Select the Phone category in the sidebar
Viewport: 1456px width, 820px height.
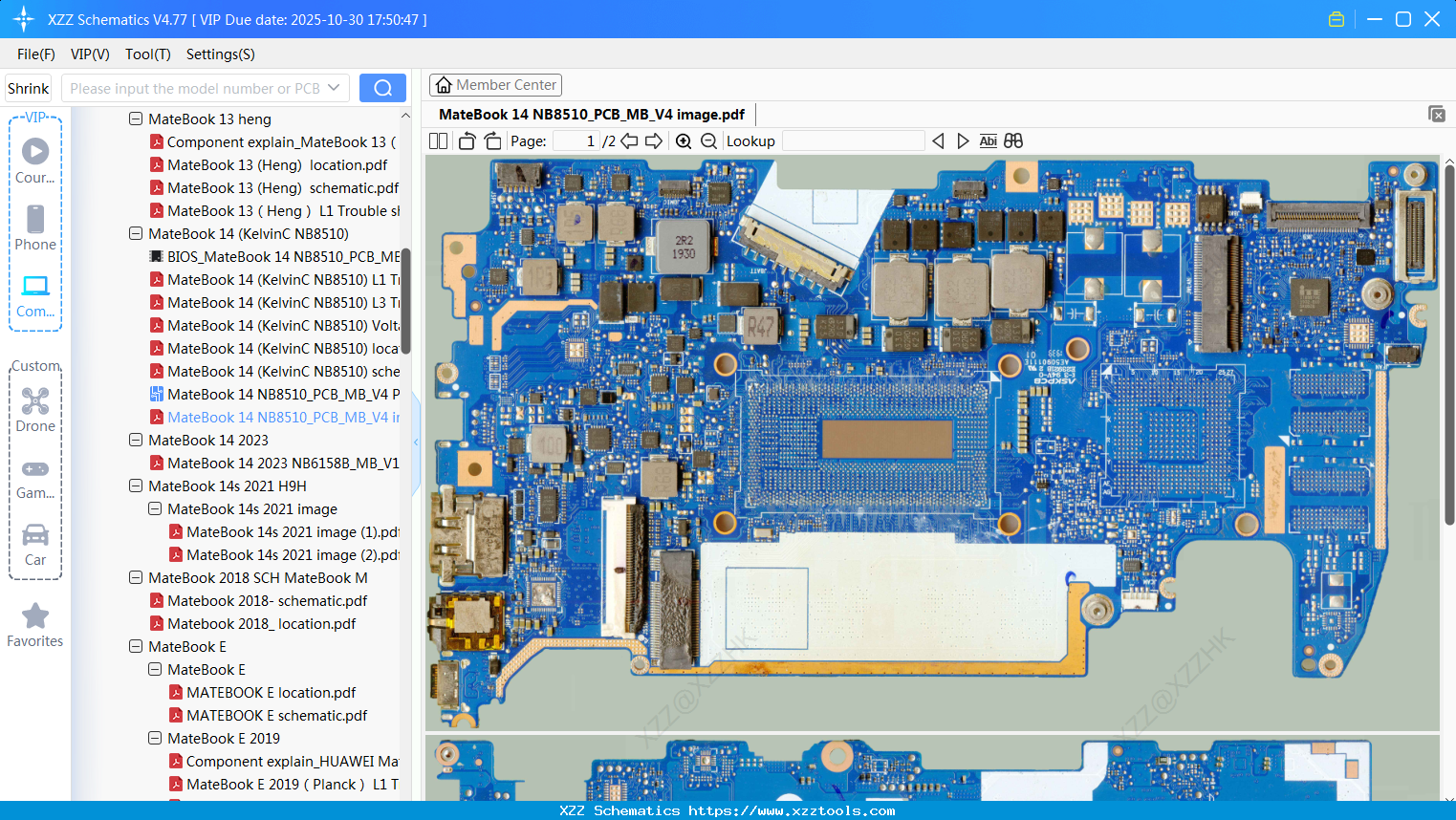(x=35, y=227)
